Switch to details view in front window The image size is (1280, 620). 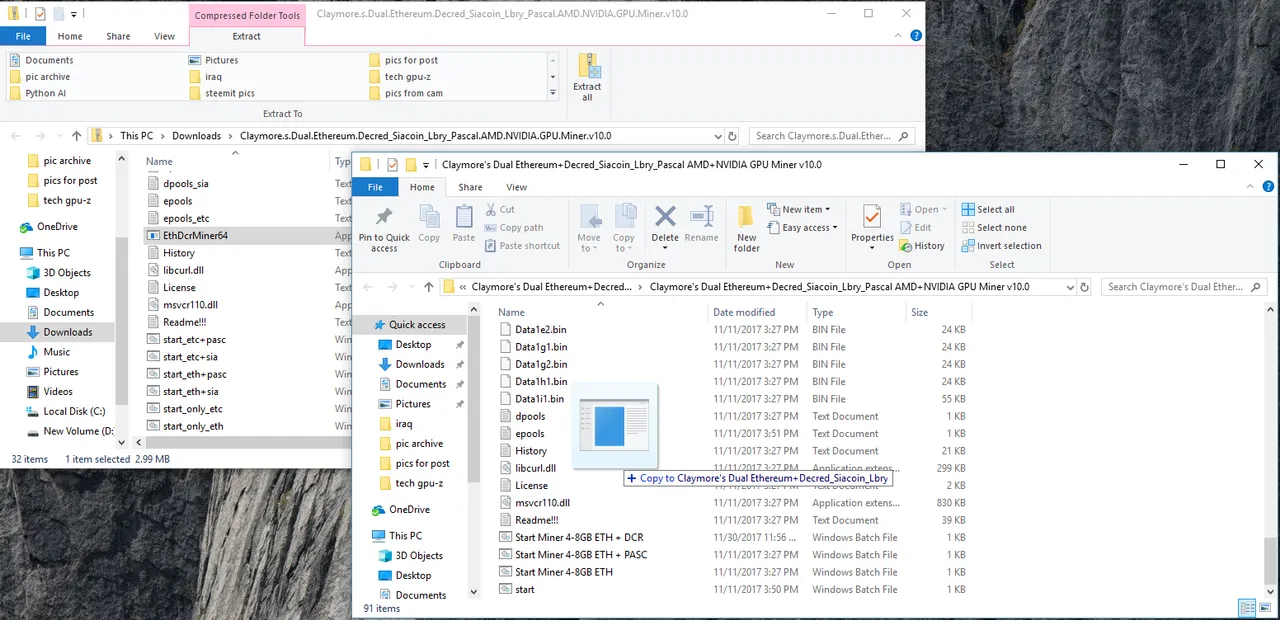1247,607
